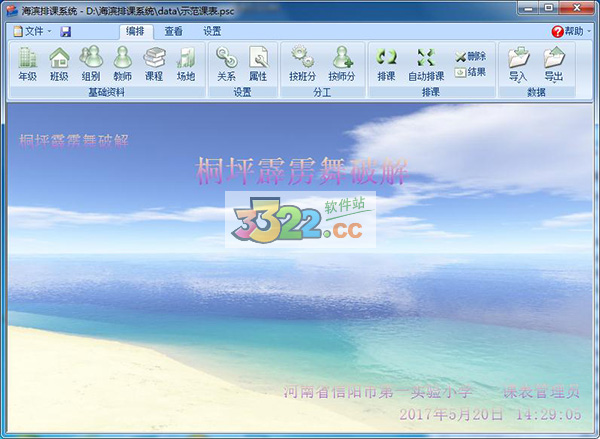This screenshot has width=600, height=439.
Task: Click the 删除 delete schedule item
Action: pyautogui.click(x=471, y=57)
